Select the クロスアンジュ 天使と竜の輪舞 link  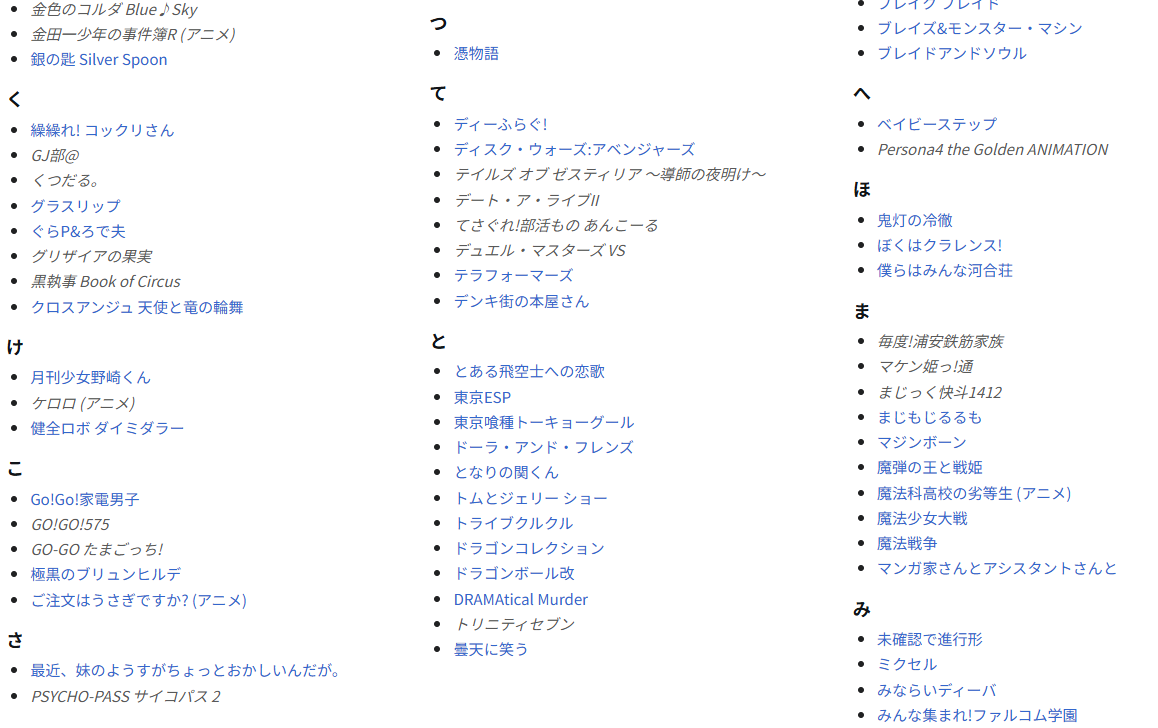pyautogui.click(x=137, y=307)
